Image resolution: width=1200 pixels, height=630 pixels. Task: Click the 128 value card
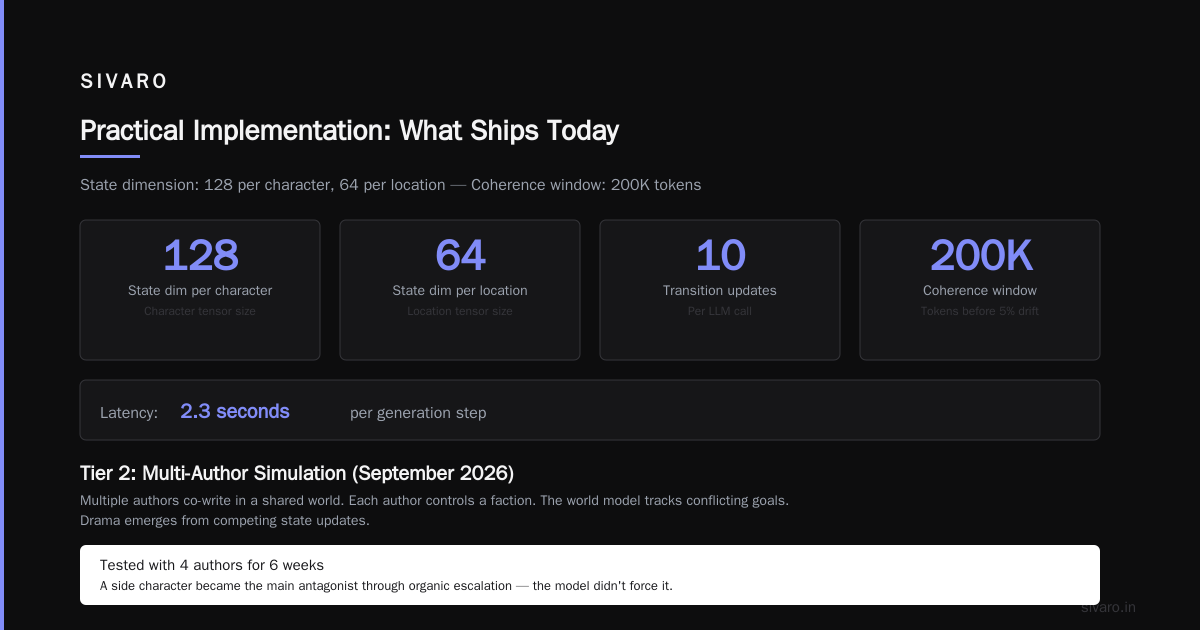[x=200, y=290]
